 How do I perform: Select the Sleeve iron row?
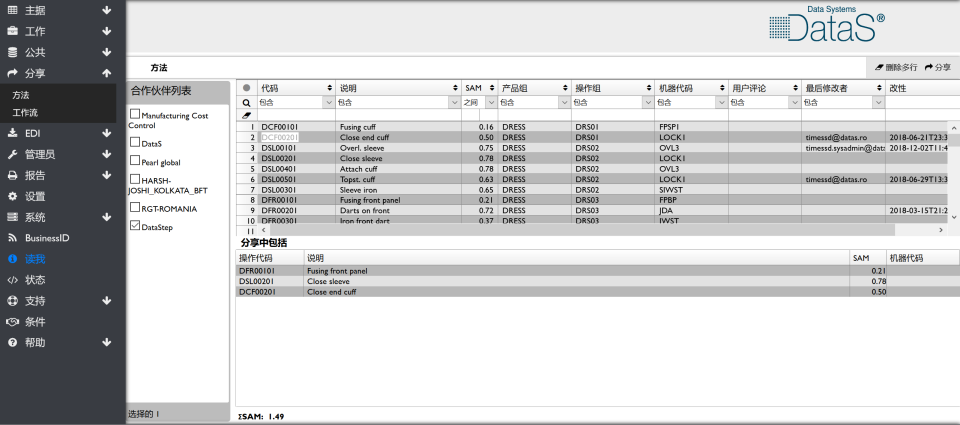(591, 190)
